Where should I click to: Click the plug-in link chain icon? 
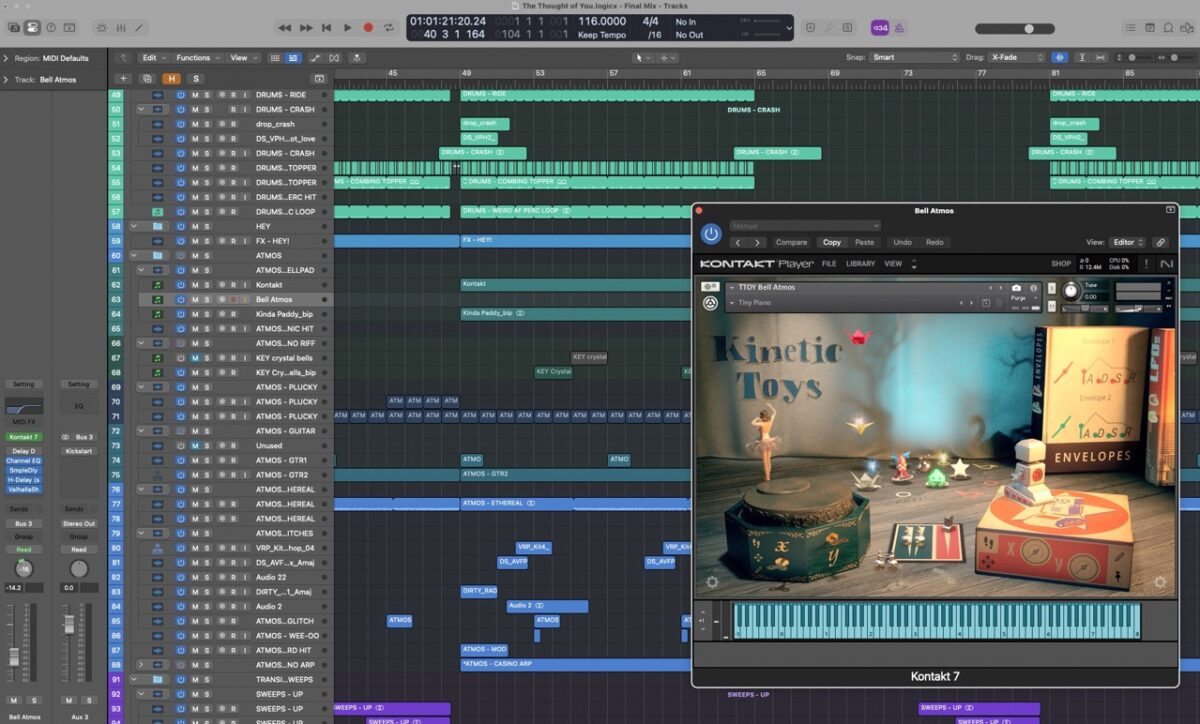click(x=1160, y=242)
